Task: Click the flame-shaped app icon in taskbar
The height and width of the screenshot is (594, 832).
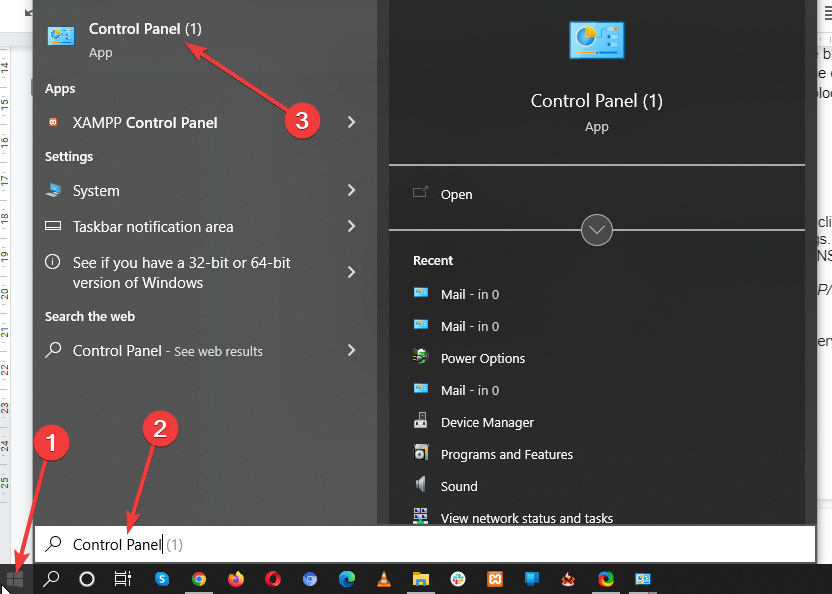Action: click(568, 579)
